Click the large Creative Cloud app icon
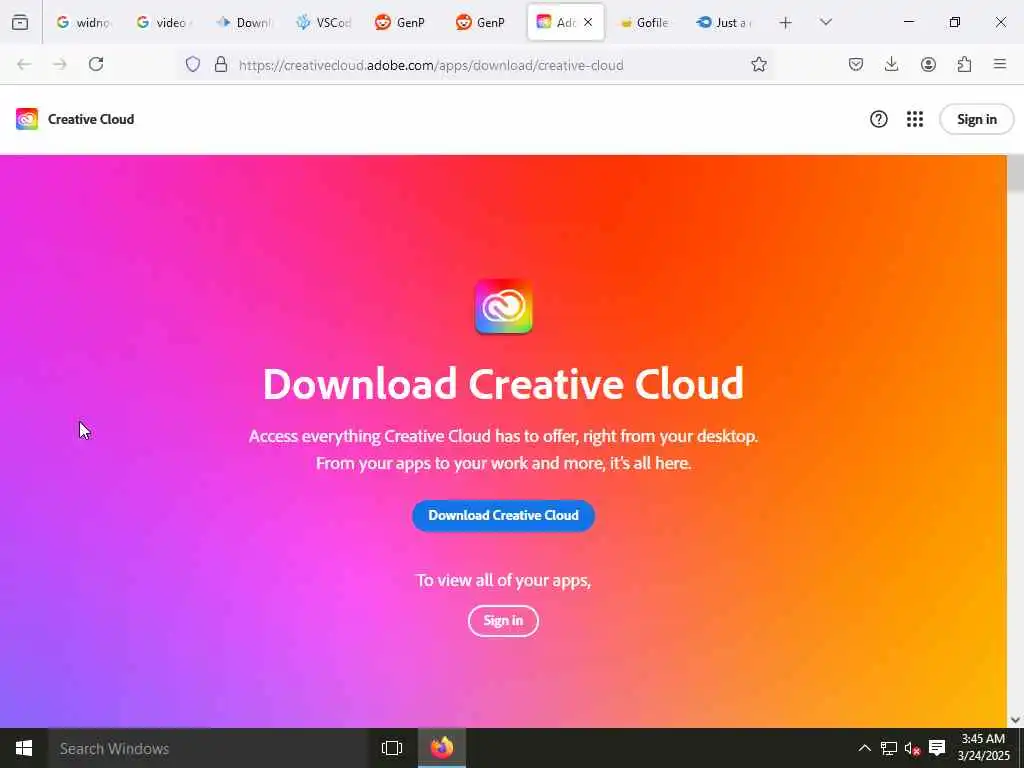Viewport: 1024px width, 768px height. 504,306
